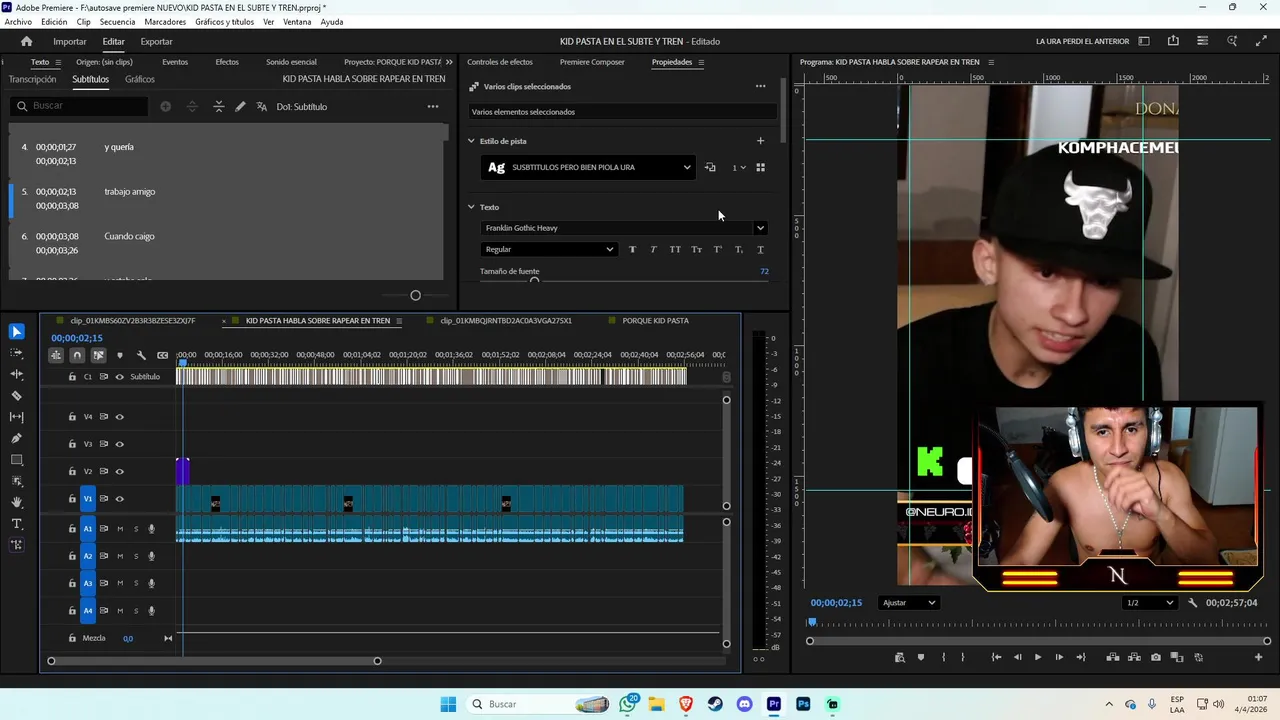This screenshot has height=720, width=1280.
Task: Open the Secuencia menu
Action: pyautogui.click(x=117, y=22)
